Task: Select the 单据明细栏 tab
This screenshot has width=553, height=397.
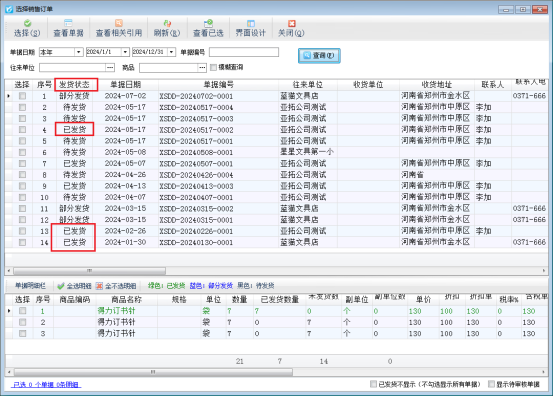Action: 30,286
